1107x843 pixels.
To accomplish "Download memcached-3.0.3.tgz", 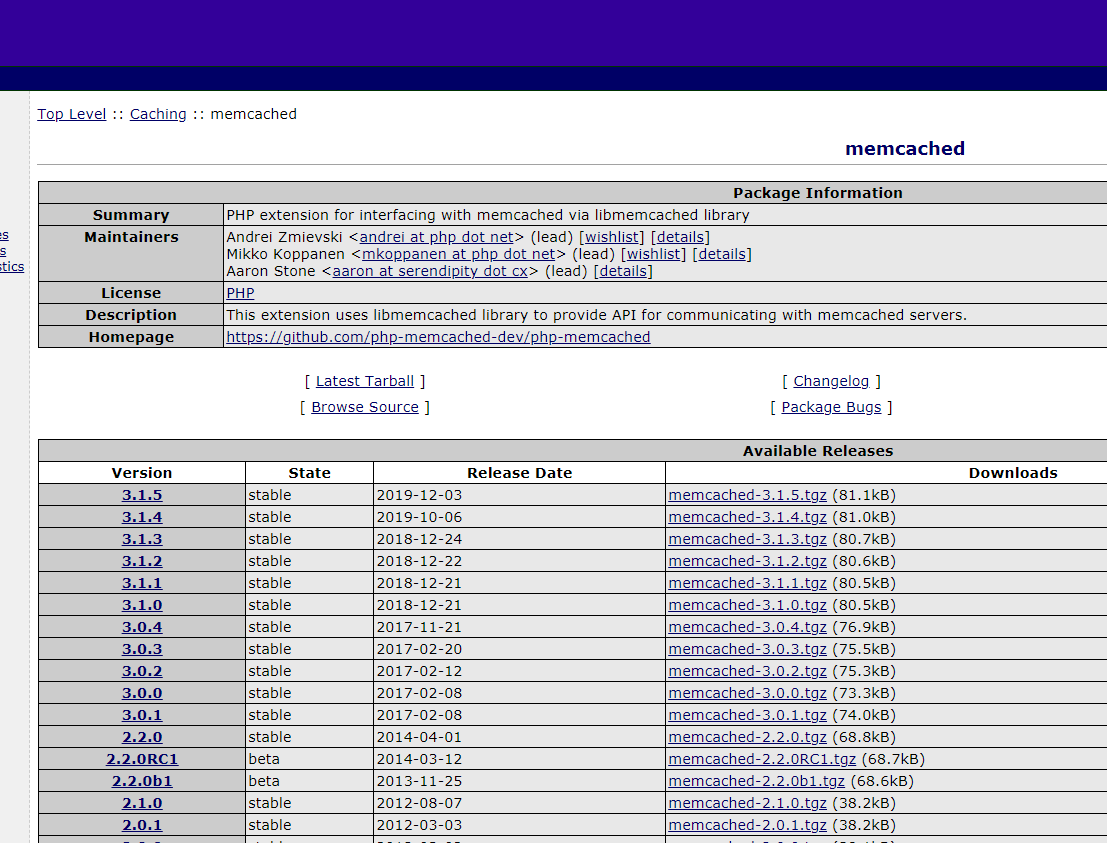I will coord(748,649).
